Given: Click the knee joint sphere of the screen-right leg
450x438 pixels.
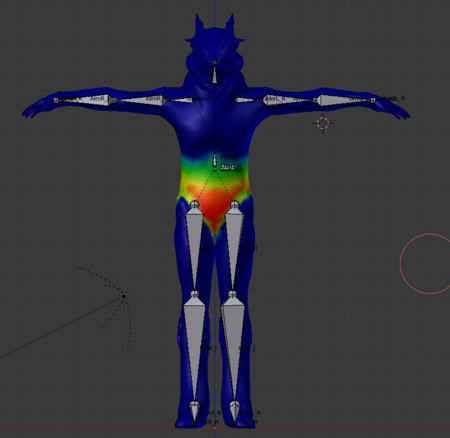Looking at the screenshot, I should pos(233,294).
